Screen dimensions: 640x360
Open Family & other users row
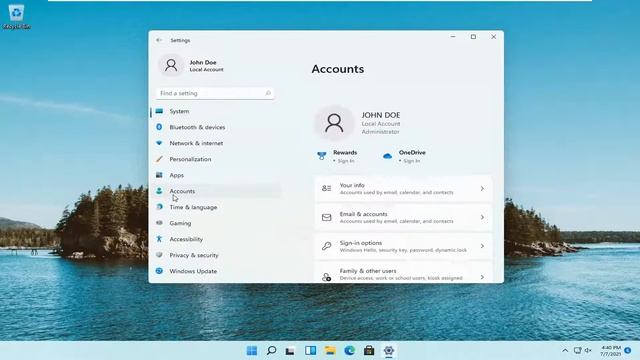pos(403,272)
